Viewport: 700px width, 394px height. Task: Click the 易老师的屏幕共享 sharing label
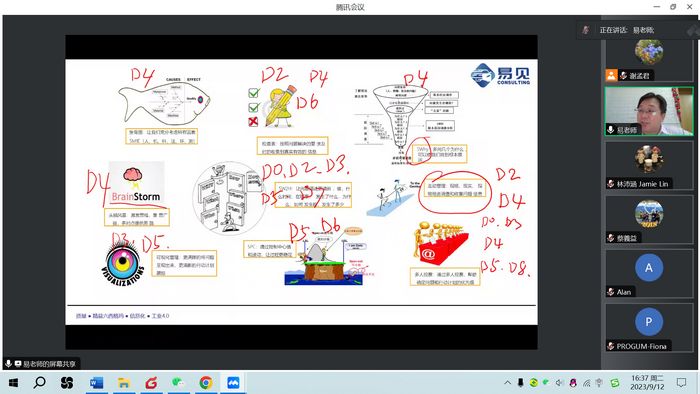coord(50,364)
